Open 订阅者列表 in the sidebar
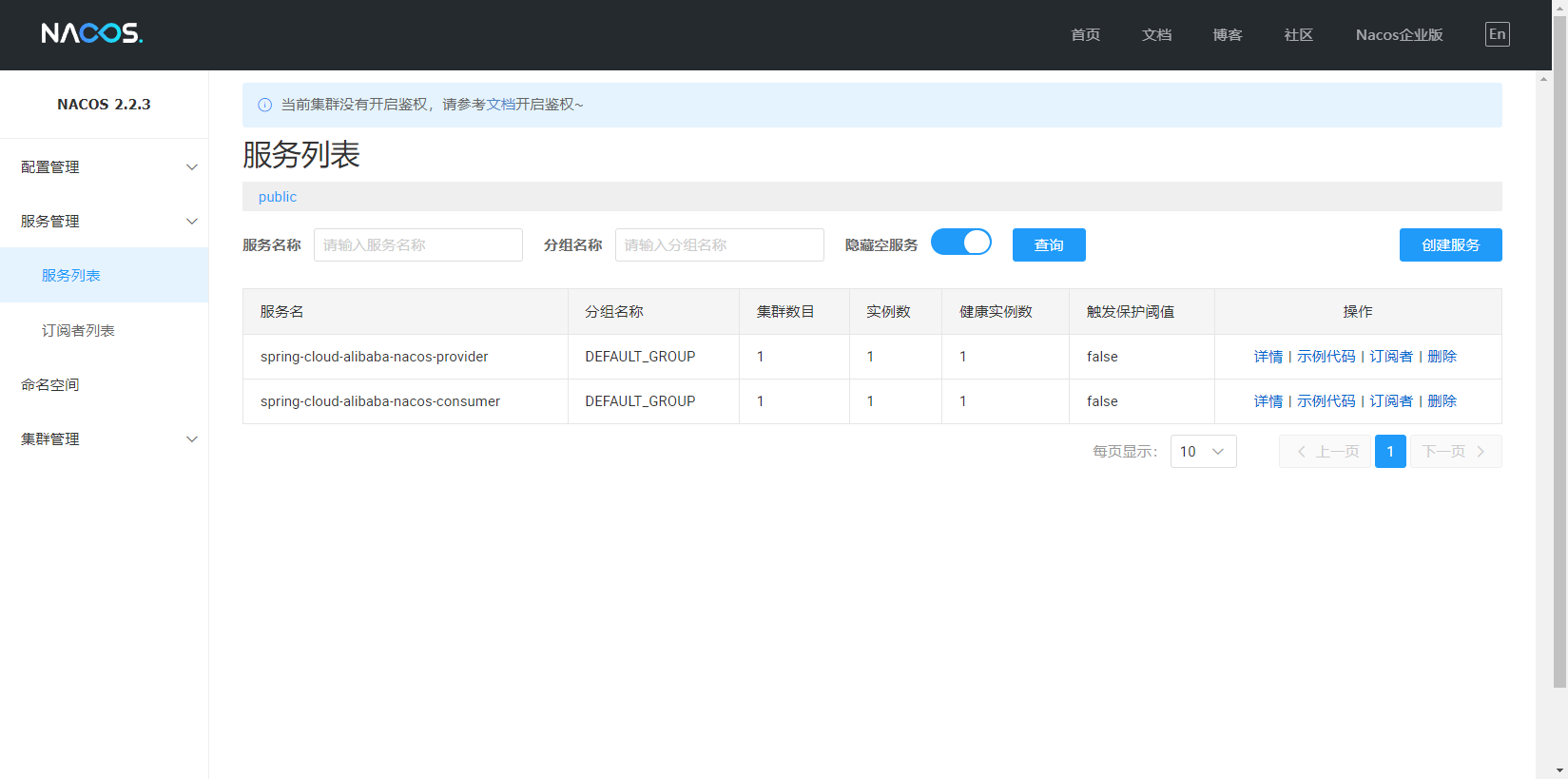Viewport: 1568px width, 779px height. tap(104, 330)
